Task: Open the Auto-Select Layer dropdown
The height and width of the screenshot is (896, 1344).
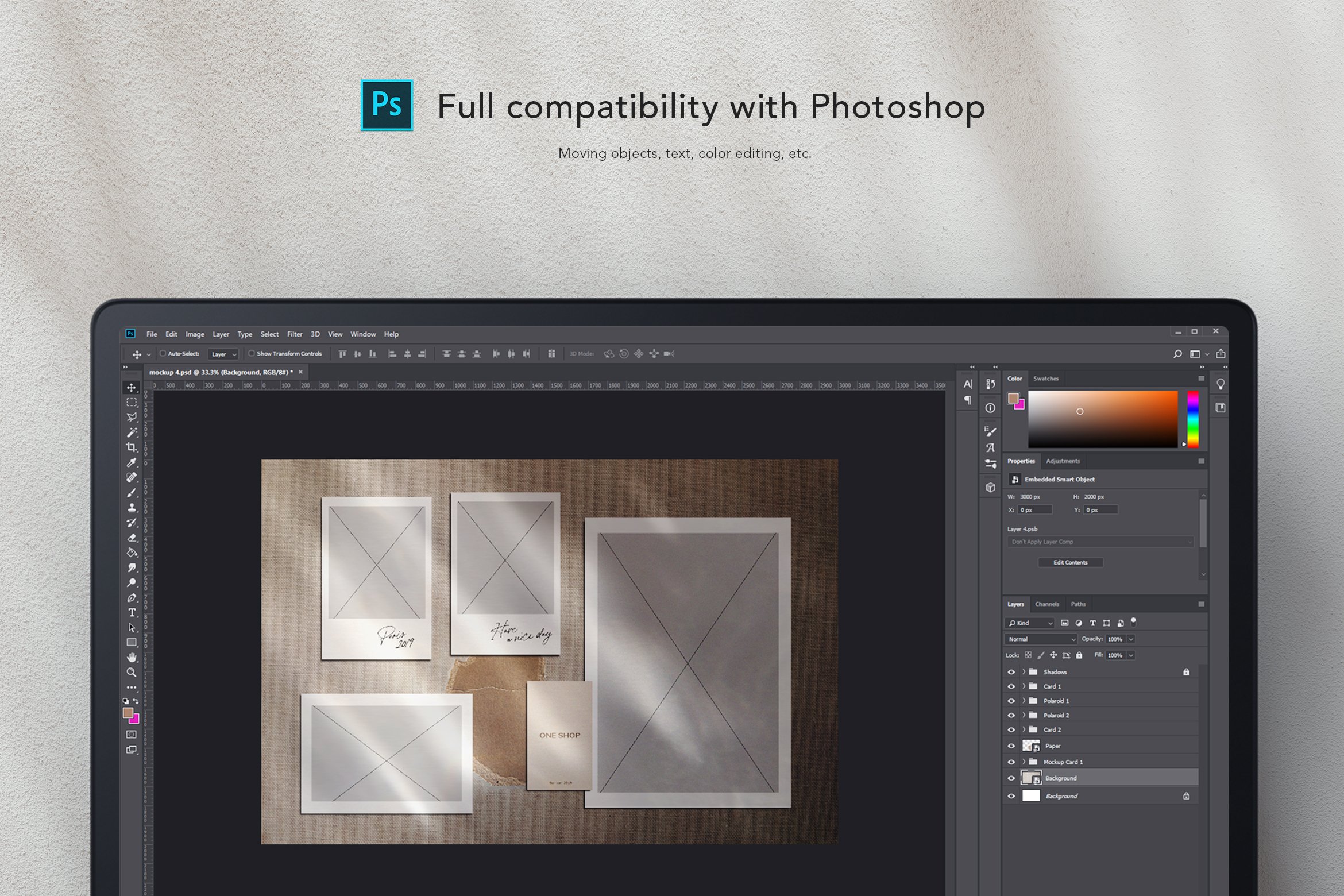Action: [x=223, y=354]
